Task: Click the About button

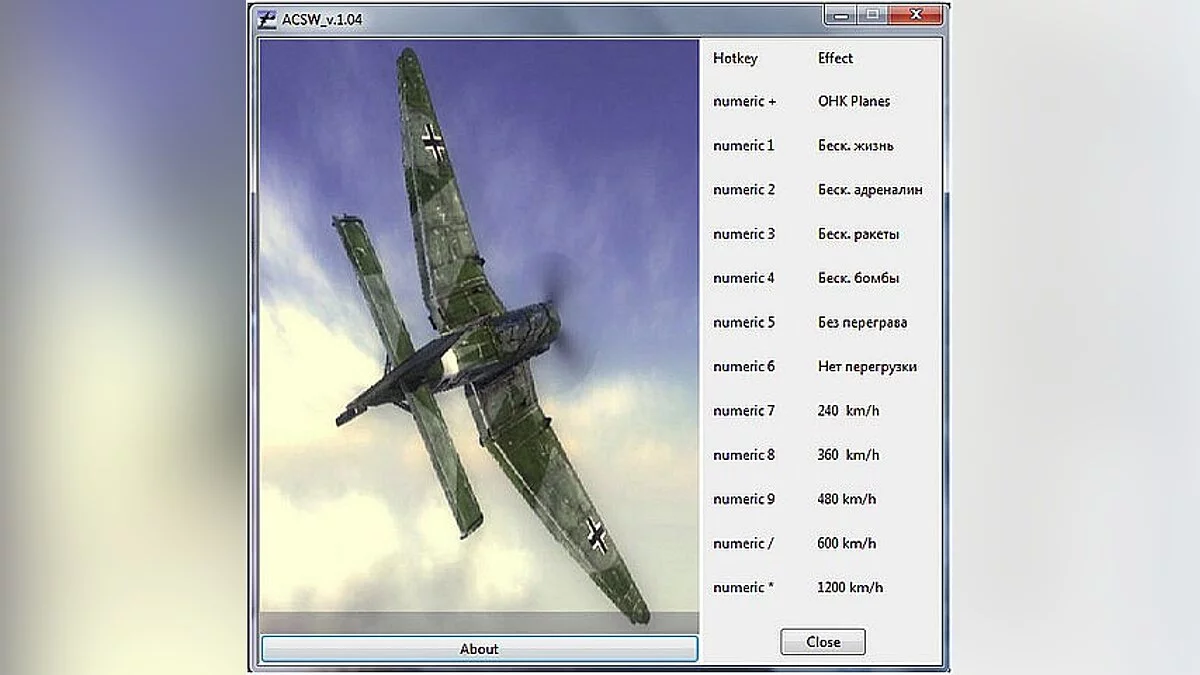Action: click(x=478, y=648)
